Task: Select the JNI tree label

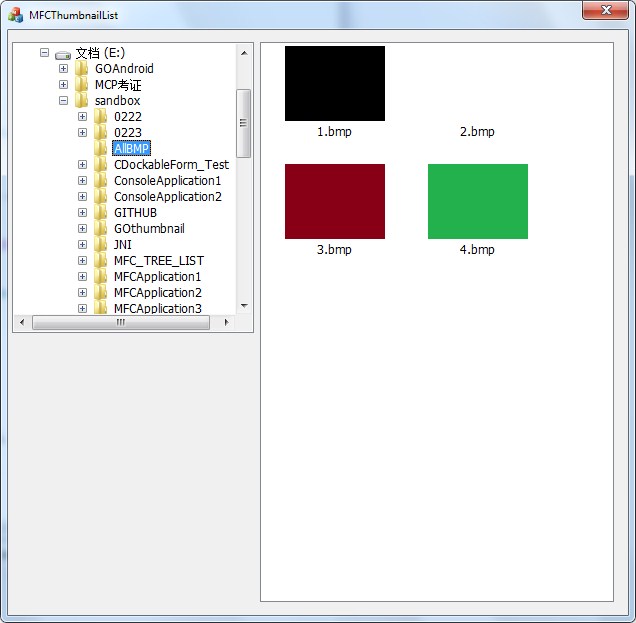Action: coord(122,244)
